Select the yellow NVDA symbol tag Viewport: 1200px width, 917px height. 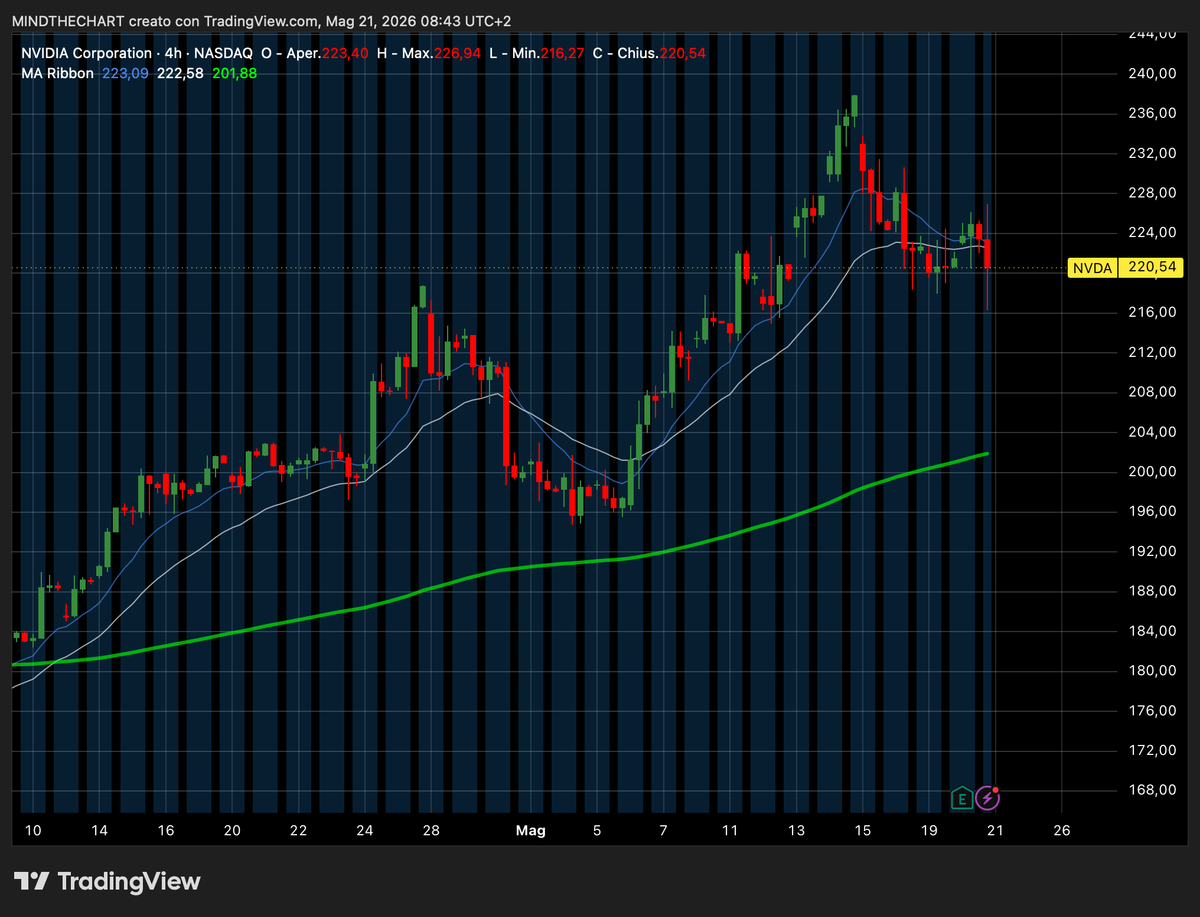coord(1093,268)
